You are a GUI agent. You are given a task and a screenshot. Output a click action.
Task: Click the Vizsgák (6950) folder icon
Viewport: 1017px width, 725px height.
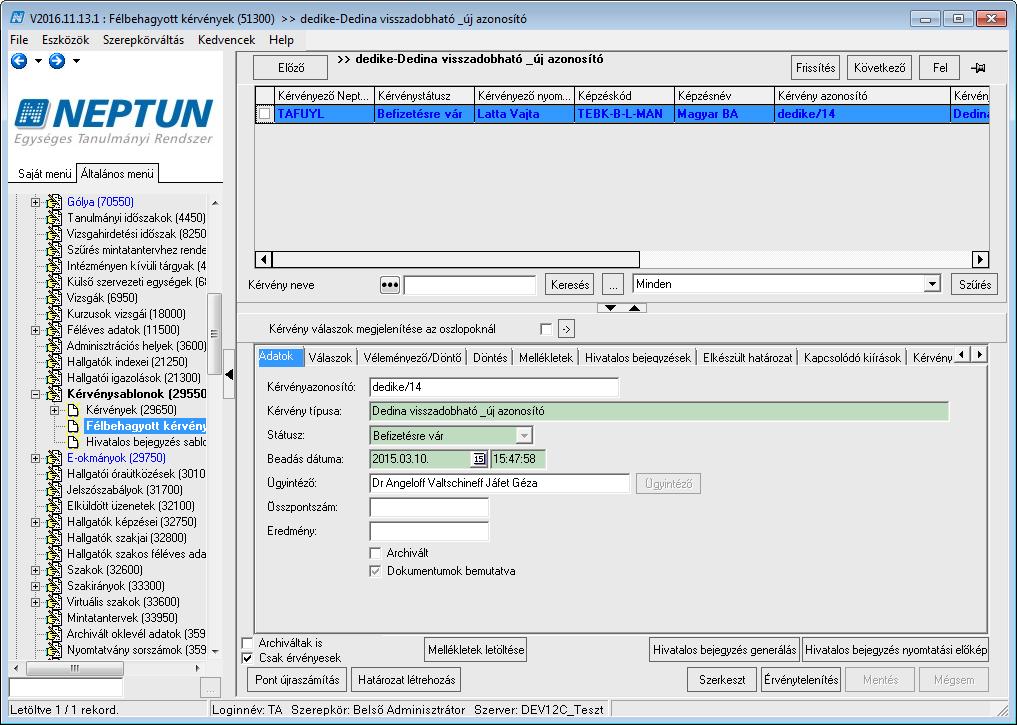click(x=54, y=298)
